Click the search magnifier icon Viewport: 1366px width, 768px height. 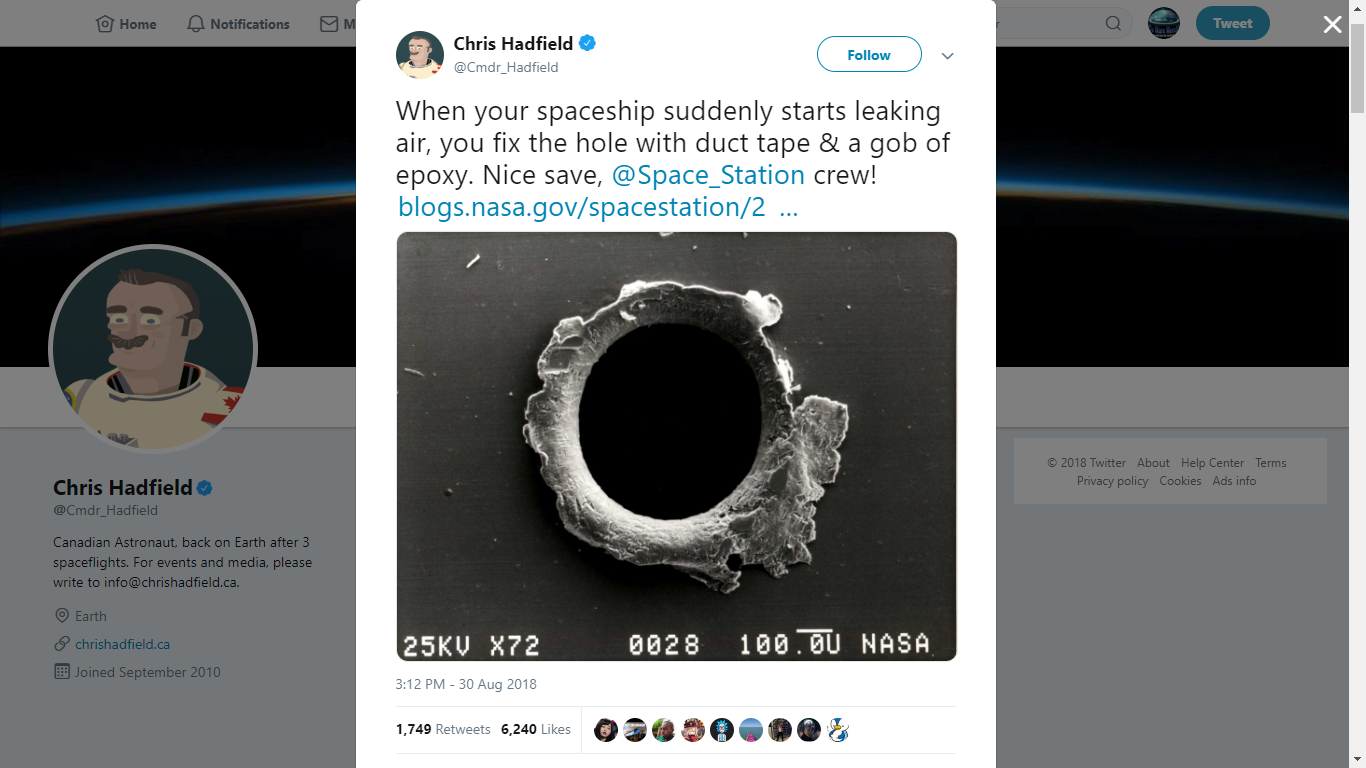click(x=1113, y=24)
